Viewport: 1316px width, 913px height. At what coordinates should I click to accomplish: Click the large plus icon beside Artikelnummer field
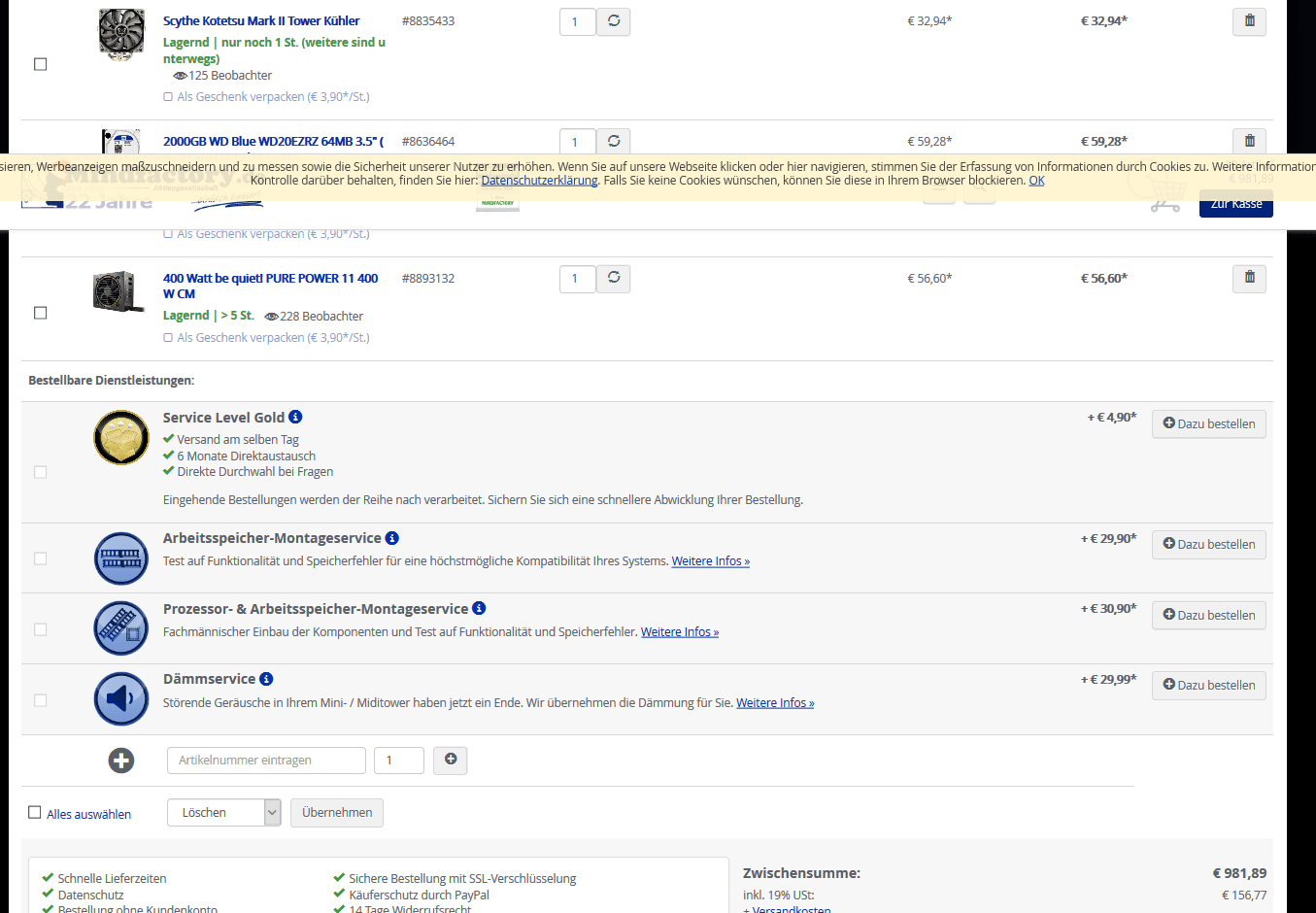coord(121,761)
